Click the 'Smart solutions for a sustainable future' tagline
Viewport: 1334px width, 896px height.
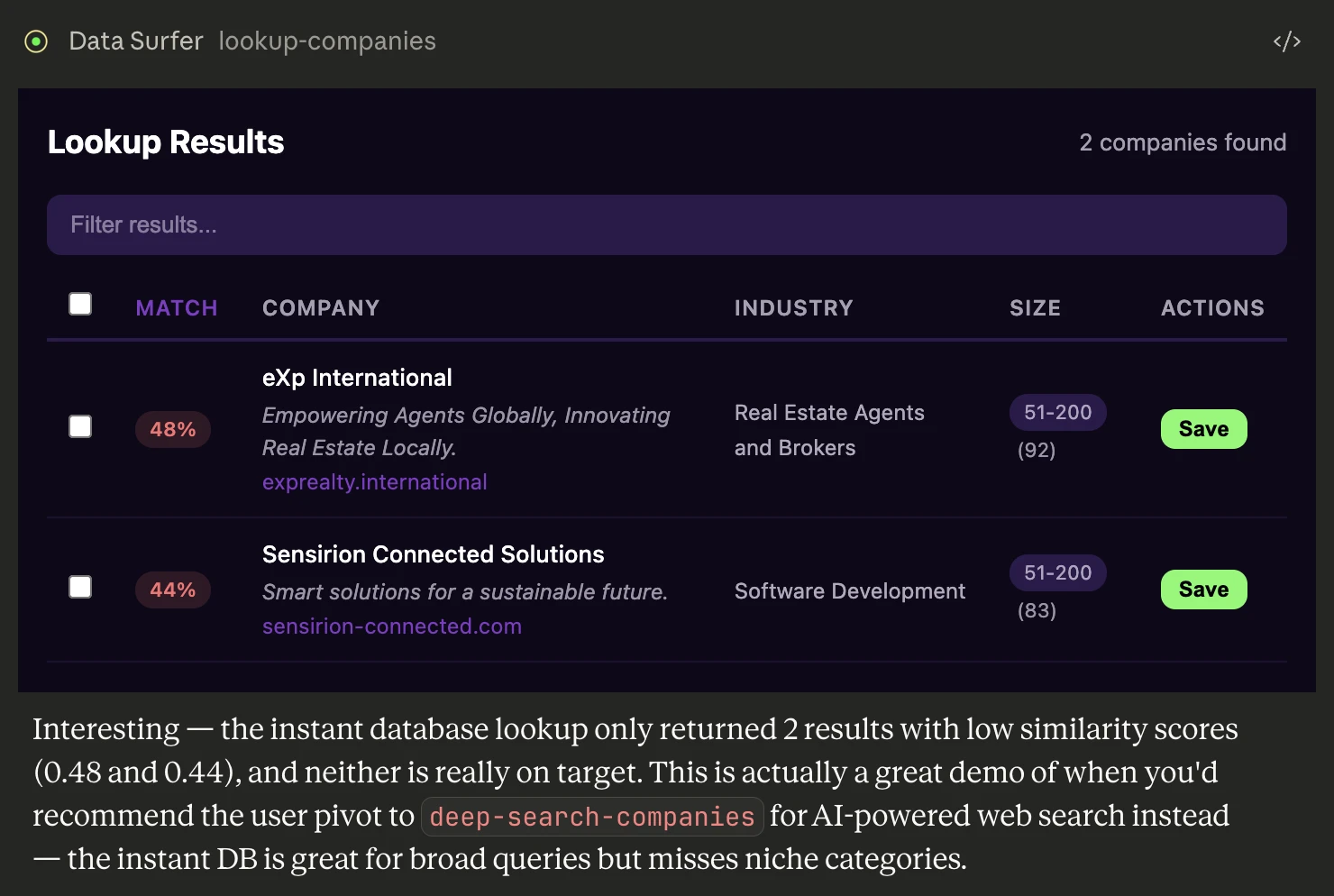[465, 592]
